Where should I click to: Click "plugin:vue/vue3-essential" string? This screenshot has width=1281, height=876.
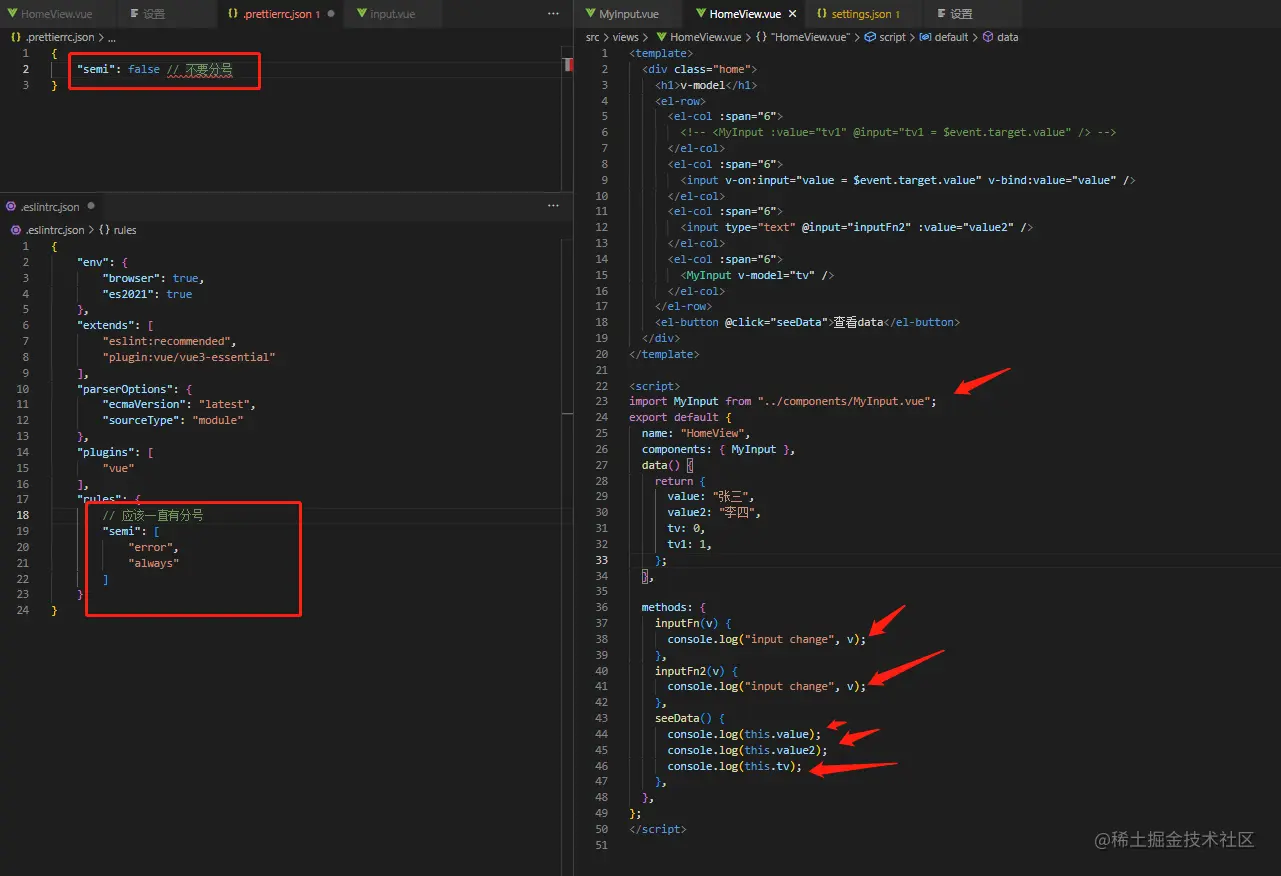[189, 357]
